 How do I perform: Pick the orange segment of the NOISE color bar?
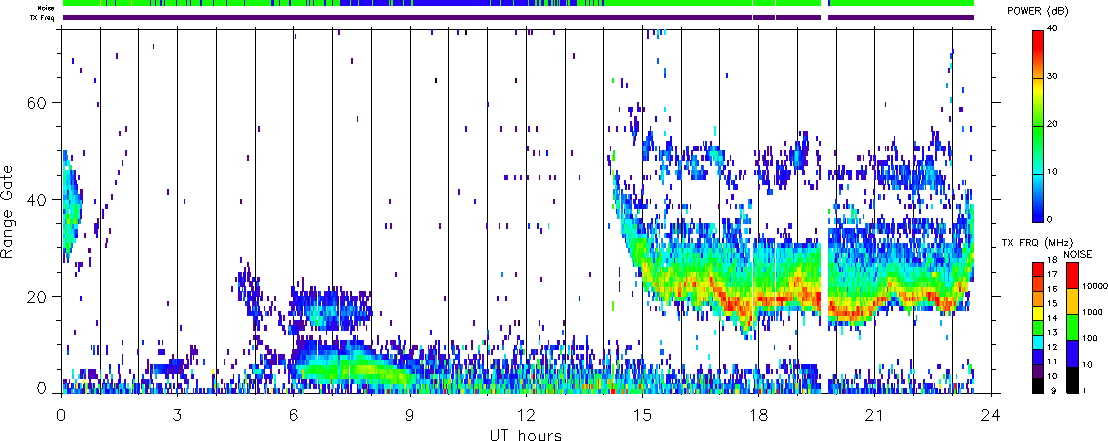(x=1071, y=301)
